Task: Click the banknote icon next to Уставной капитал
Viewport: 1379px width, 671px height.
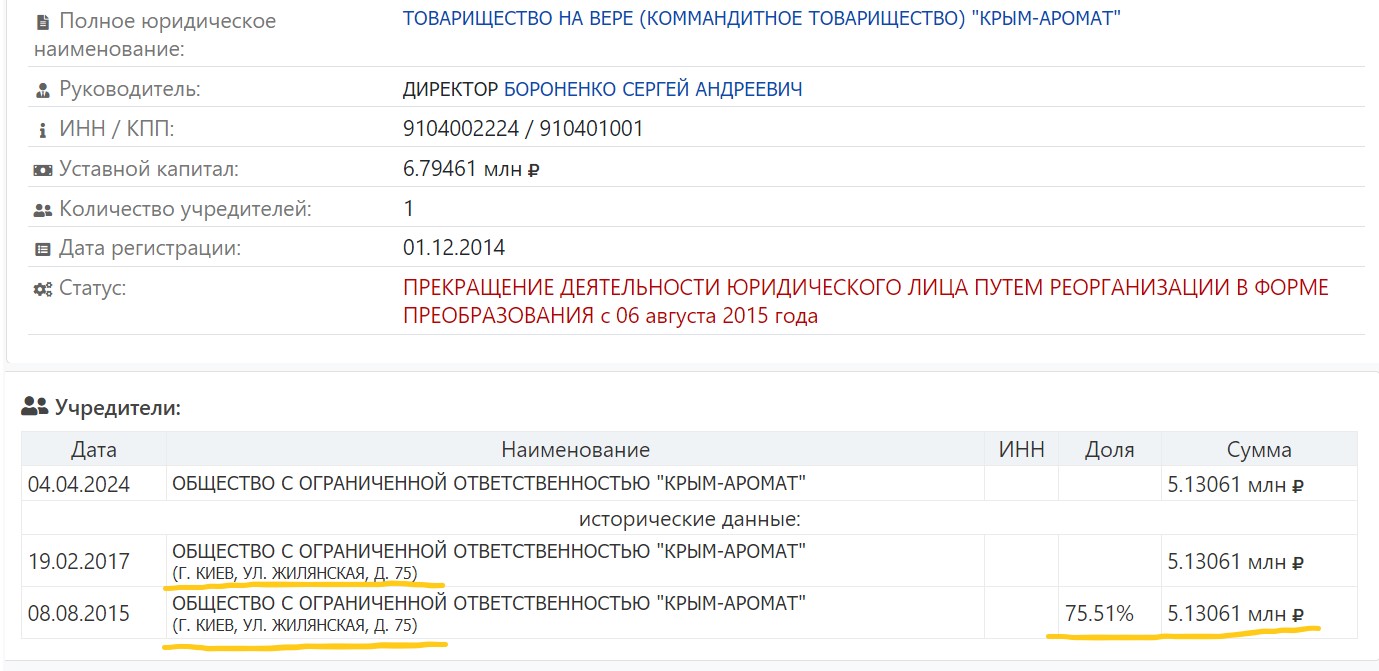Action: pyautogui.click(x=42, y=170)
